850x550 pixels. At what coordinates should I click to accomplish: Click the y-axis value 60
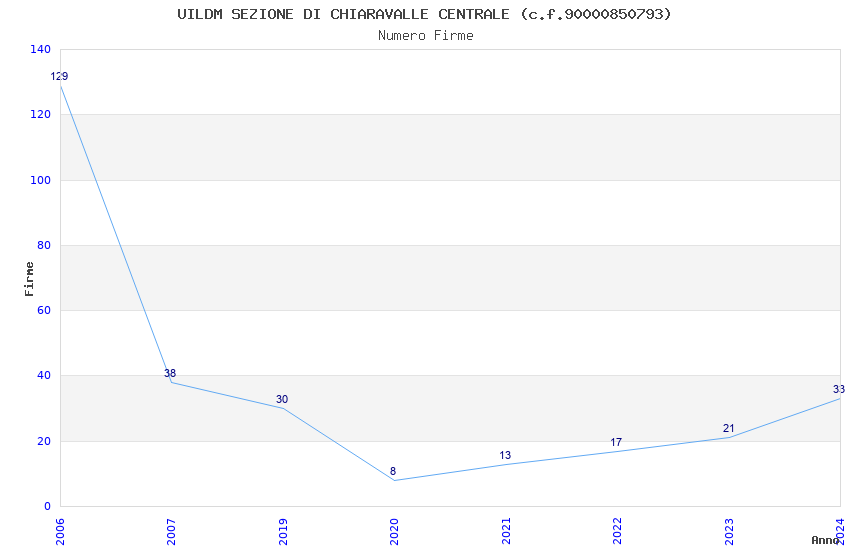[44, 310]
